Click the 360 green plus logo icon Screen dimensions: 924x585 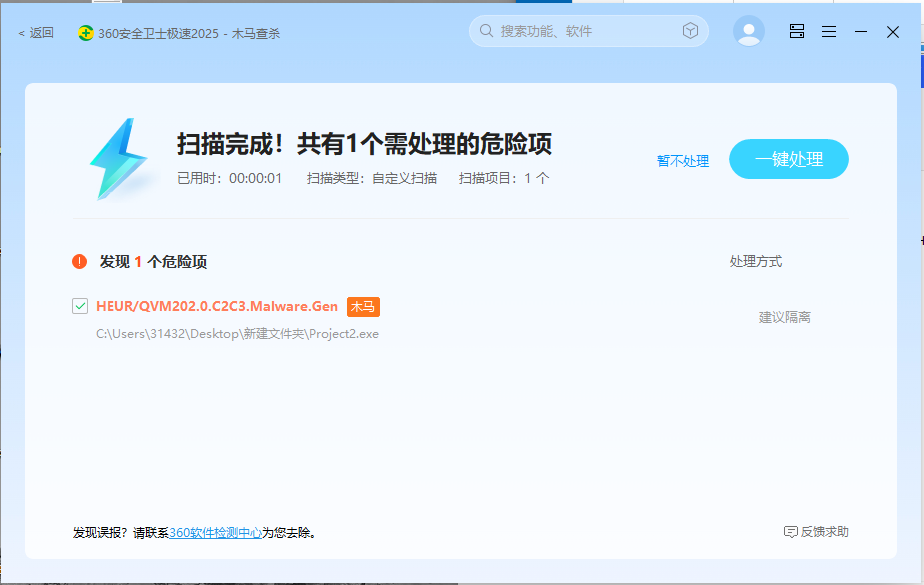tap(85, 33)
